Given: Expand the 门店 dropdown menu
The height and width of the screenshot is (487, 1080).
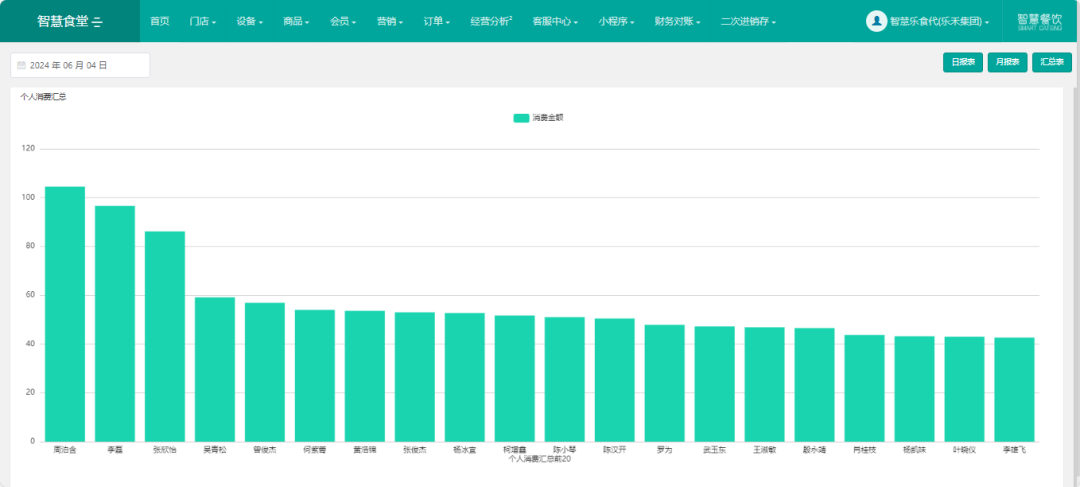Looking at the screenshot, I should (202, 21).
